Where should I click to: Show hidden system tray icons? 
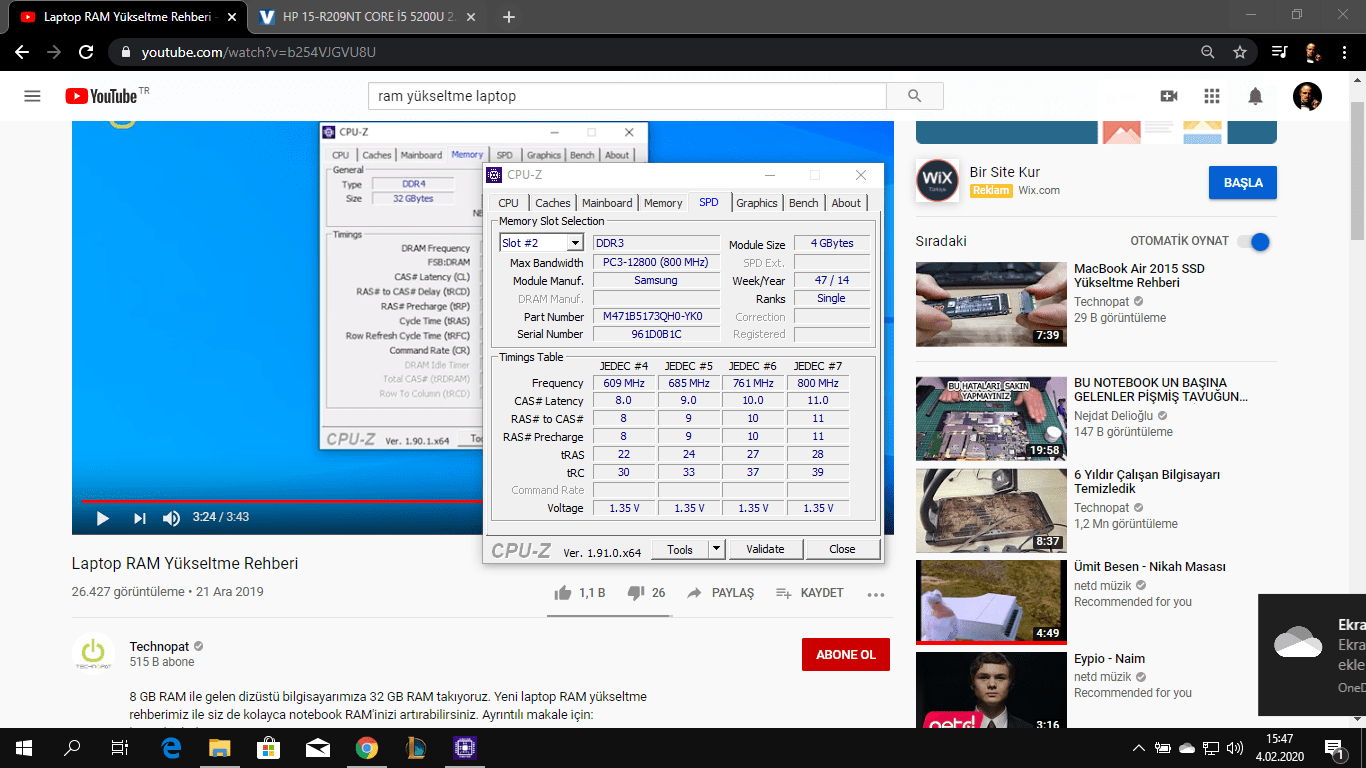click(1138, 747)
